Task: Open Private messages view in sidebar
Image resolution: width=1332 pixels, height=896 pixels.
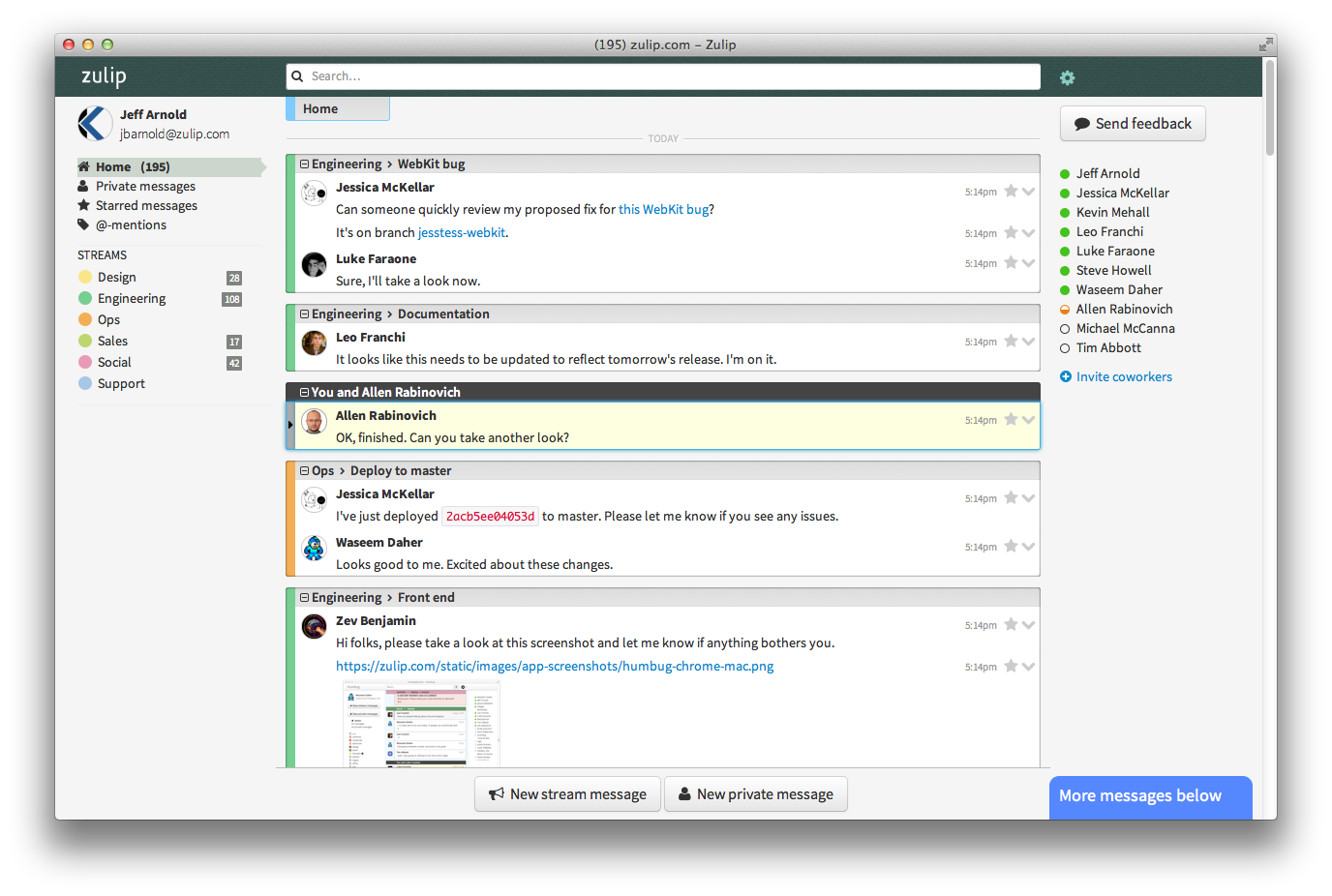Action: [145, 186]
